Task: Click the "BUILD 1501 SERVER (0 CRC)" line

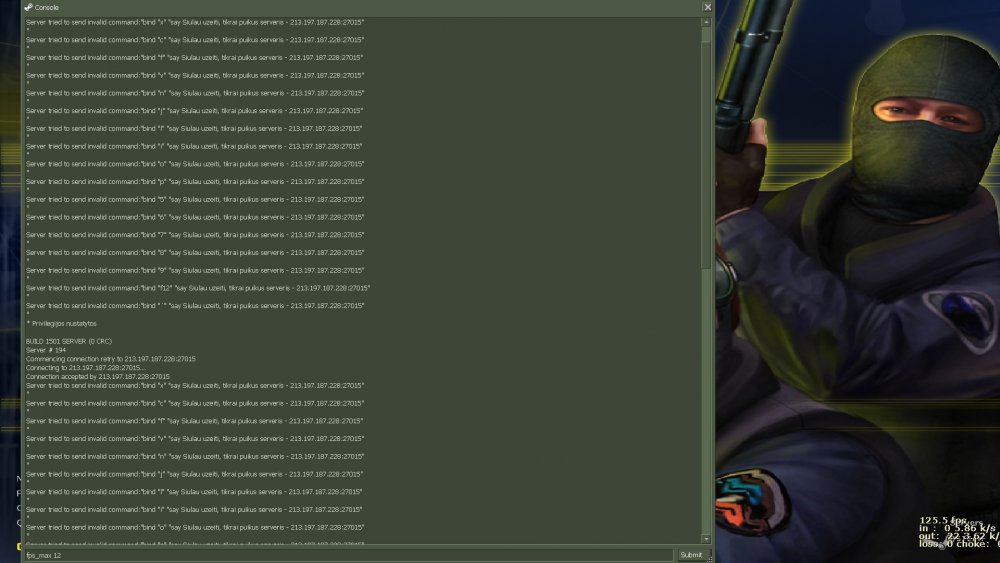Action: coord(69,342)
